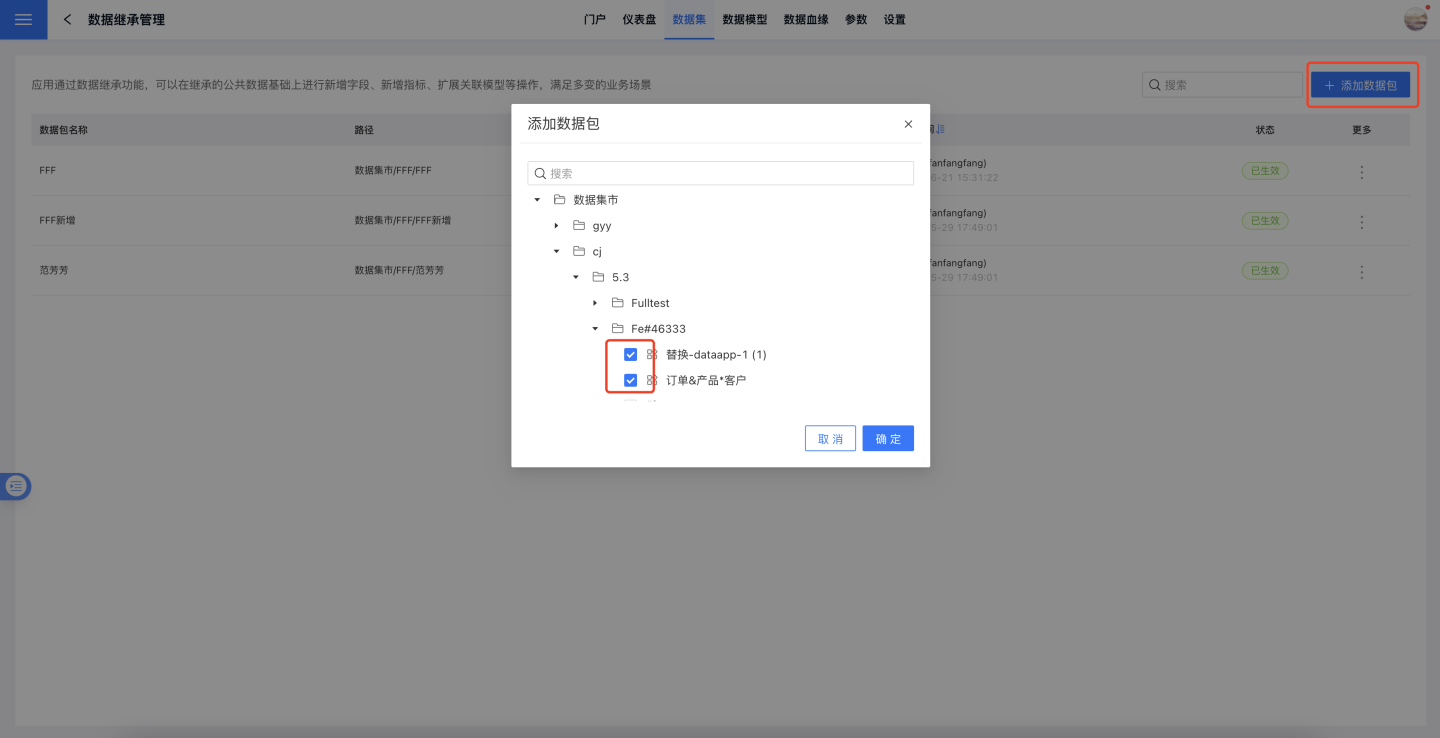Click the 确定 button
This screenshot has width=1440, height=738.
coord(888,439)
